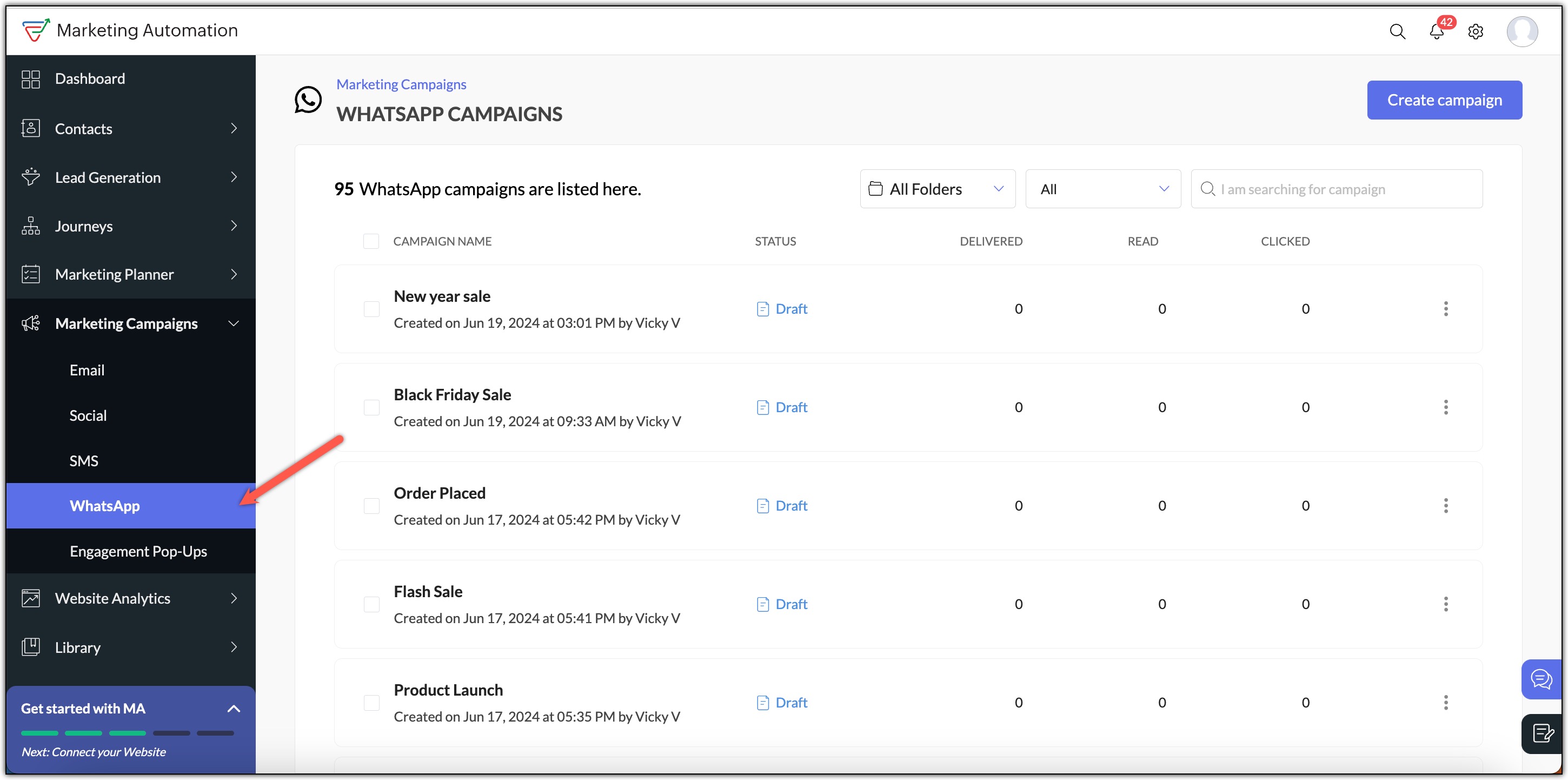Open three-dot menu for Flash Sale
Screen dimensions: 1568x780
coord(1446,604)
